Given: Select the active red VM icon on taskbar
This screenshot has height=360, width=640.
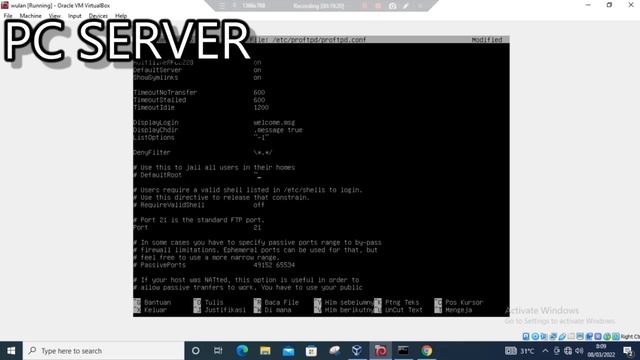Looking at the screenshot, I should (380, 351).
